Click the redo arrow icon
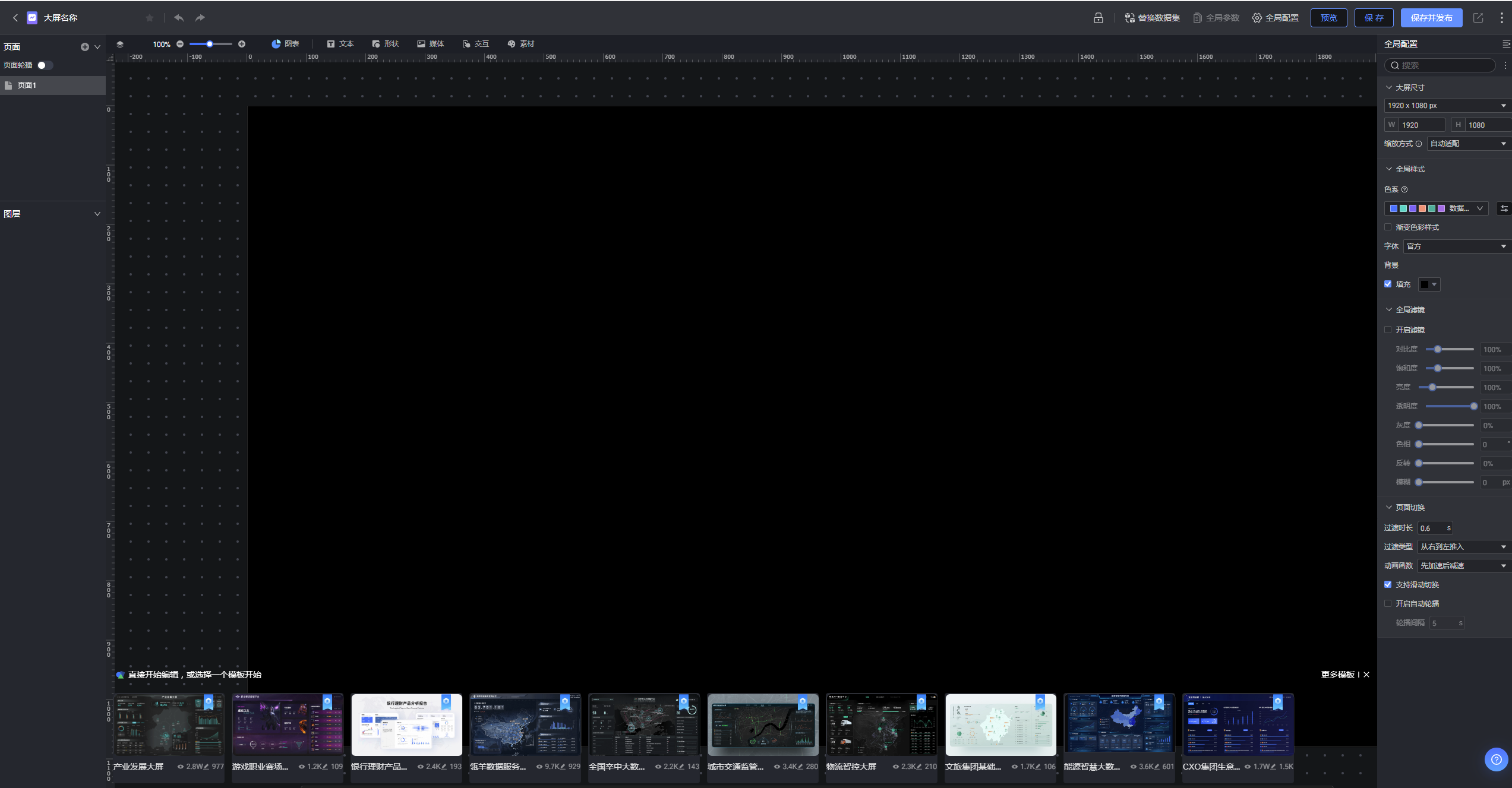The width and height of the screenshot is (1512, 788). point(200,18)
